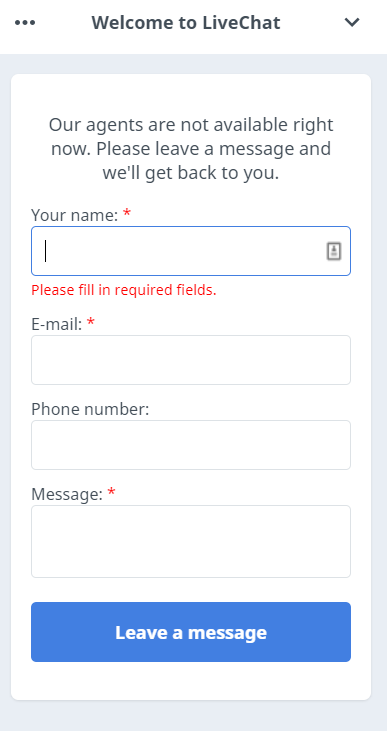Click the red asterisk beside E-mail
The height and width of the screenshot is (731, 387).
(90, 323)
